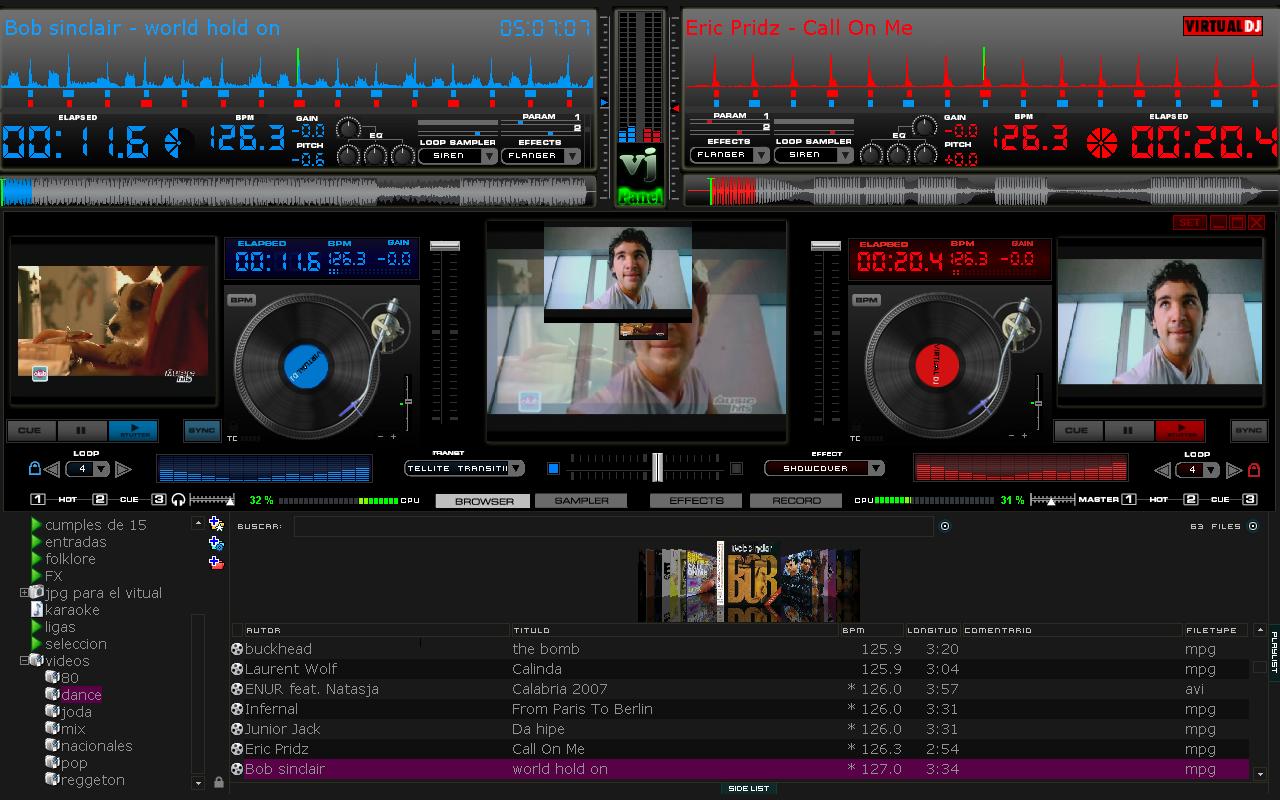Sort the list by BPM column header

[870, 630]
